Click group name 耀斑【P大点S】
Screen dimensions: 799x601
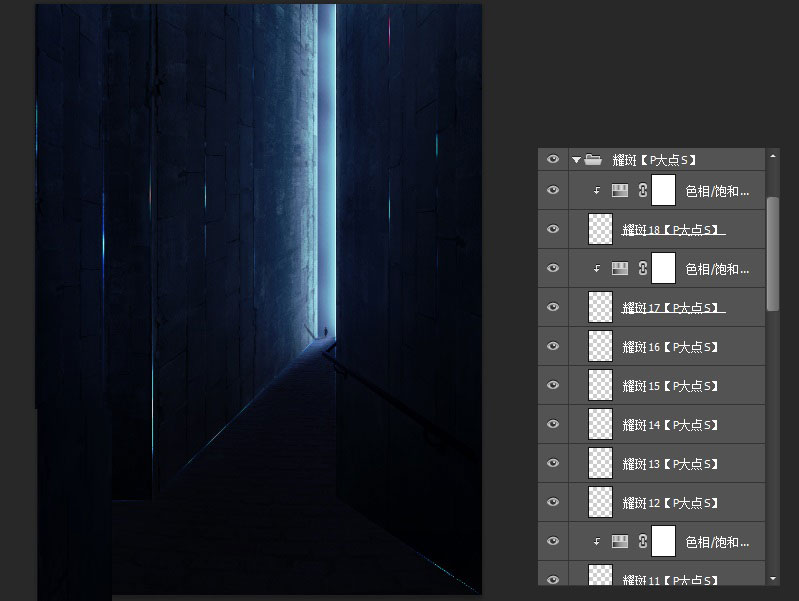tap(654, 160)
